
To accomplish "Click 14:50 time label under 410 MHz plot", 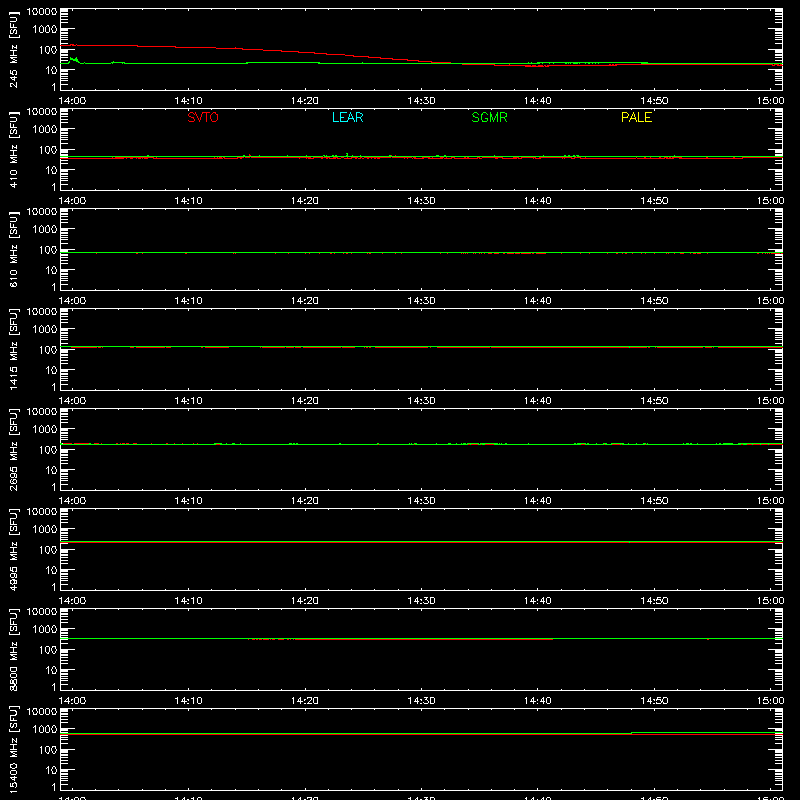I will (x=654, y=201).
